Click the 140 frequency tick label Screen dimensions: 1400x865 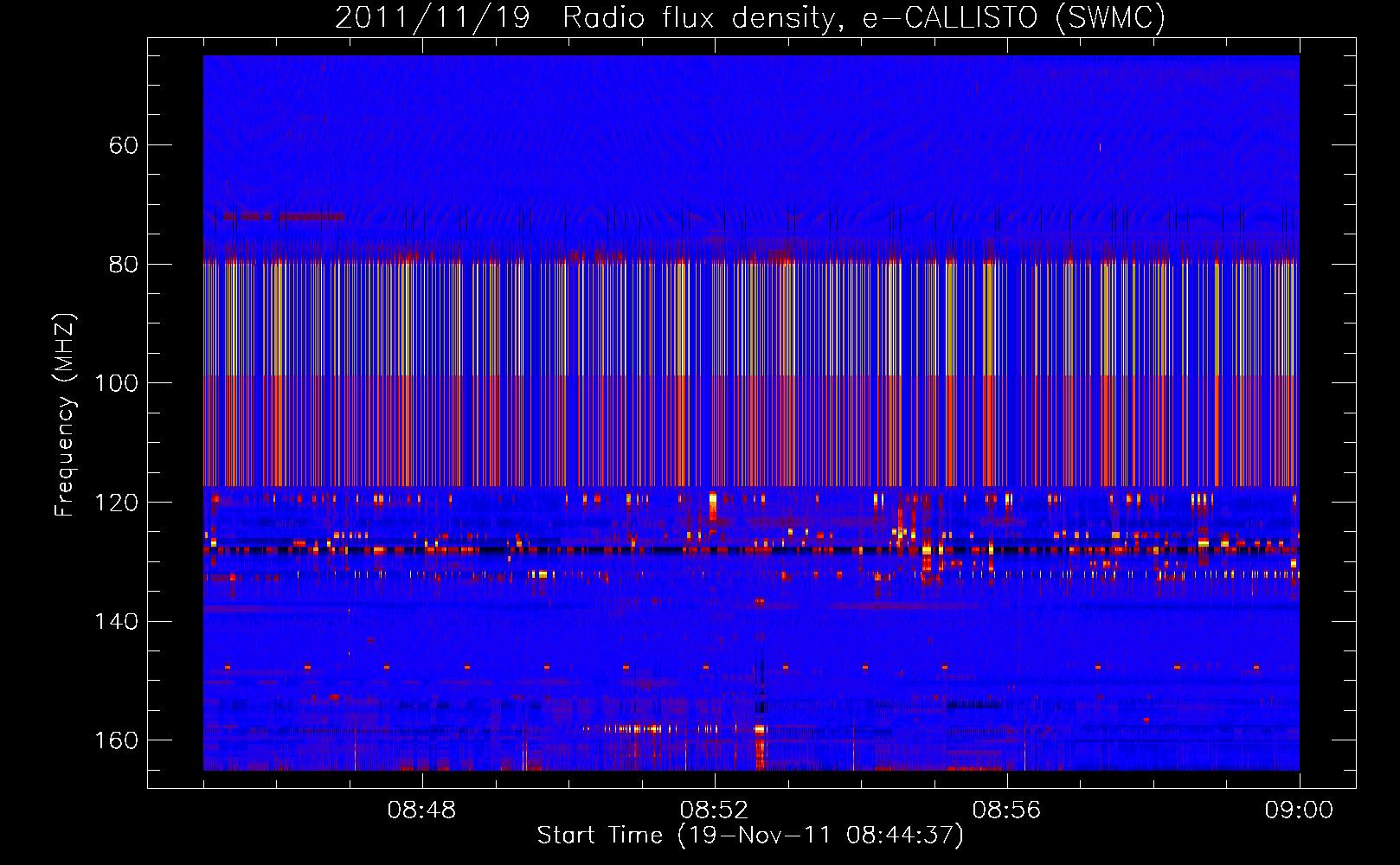(x=116, y=621)
